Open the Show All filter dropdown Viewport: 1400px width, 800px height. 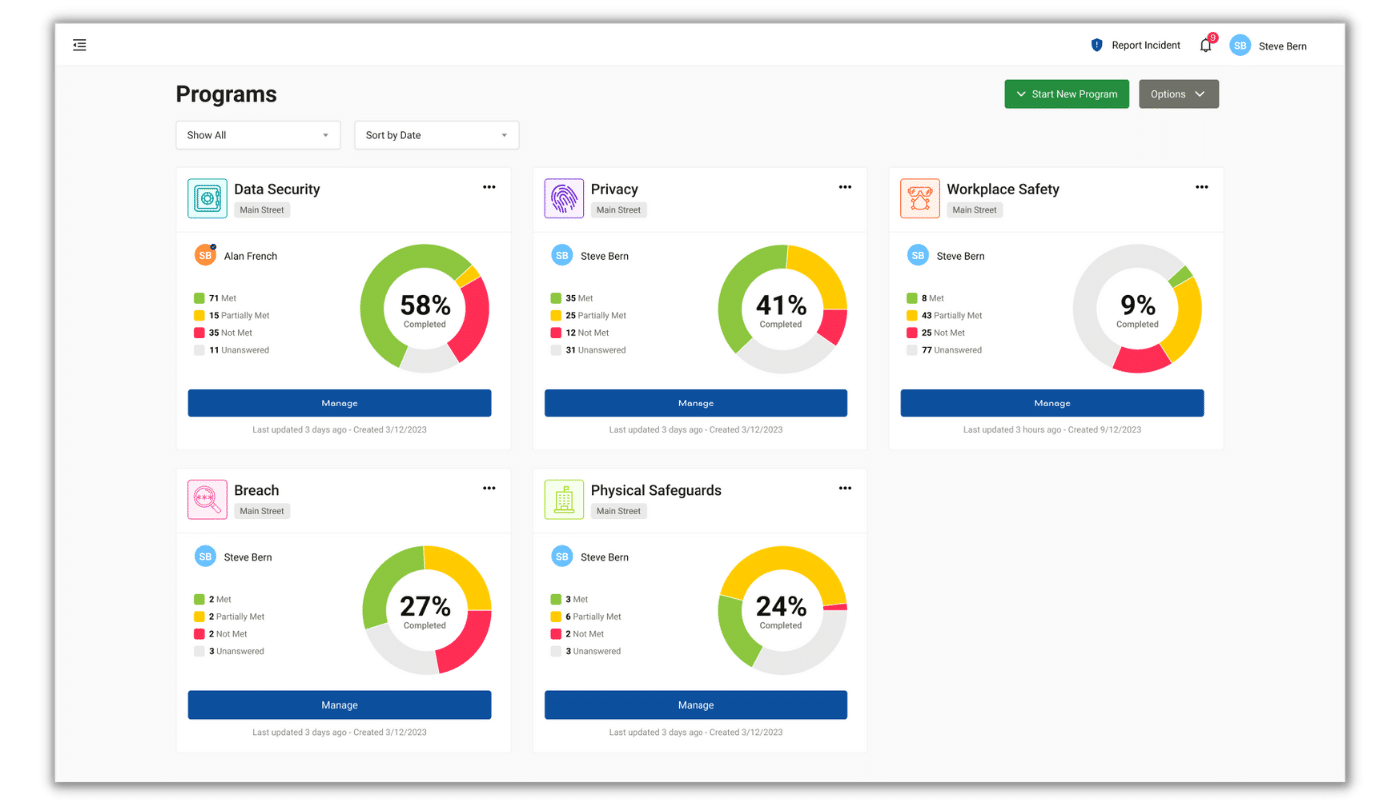(257, 134)
